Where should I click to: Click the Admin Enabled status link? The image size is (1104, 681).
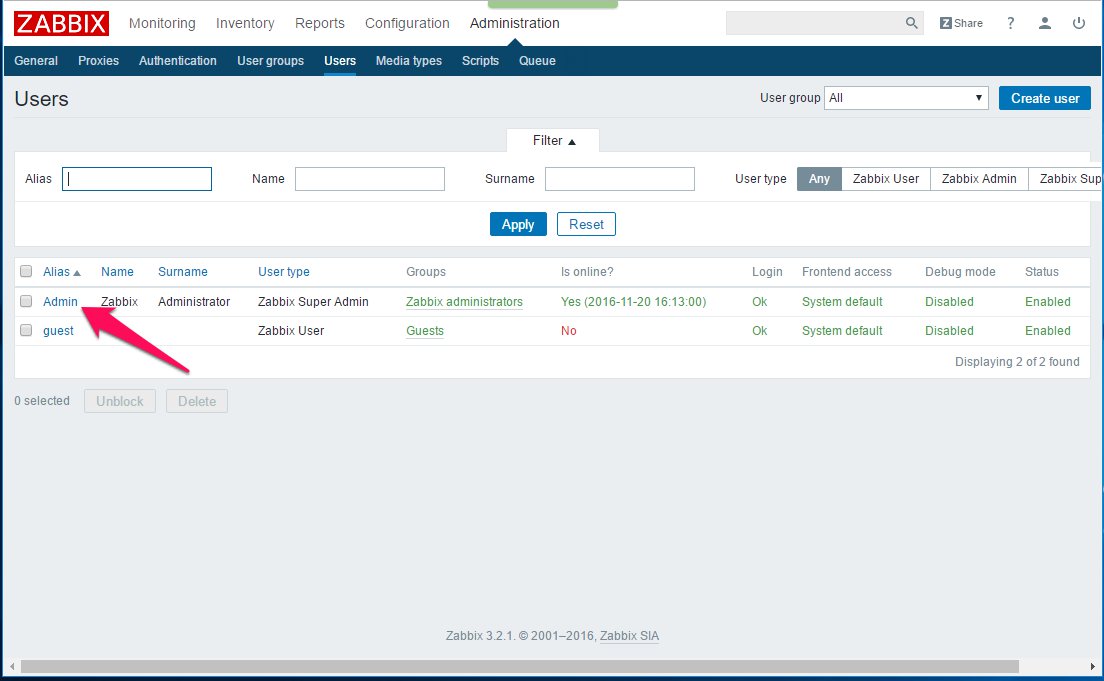click(1048, 301)
